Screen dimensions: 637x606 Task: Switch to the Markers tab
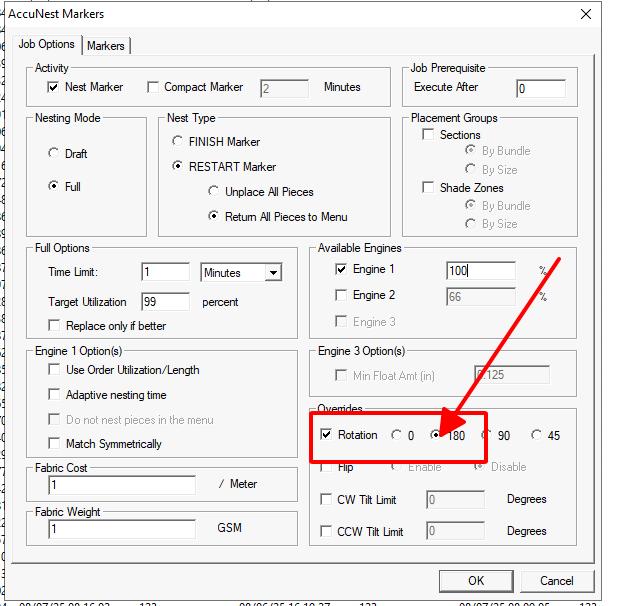(x=106, y=45)
